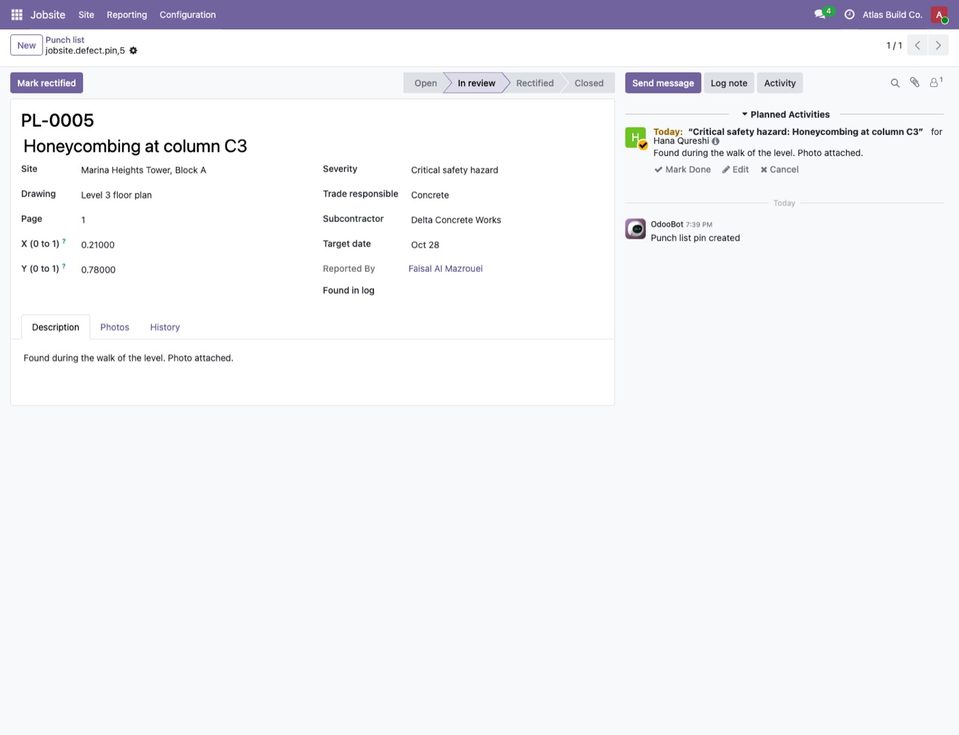Click the empty Found in log field
Image resolution: width=959 pixels, height=735 pixels.
(x=506, y=290)
